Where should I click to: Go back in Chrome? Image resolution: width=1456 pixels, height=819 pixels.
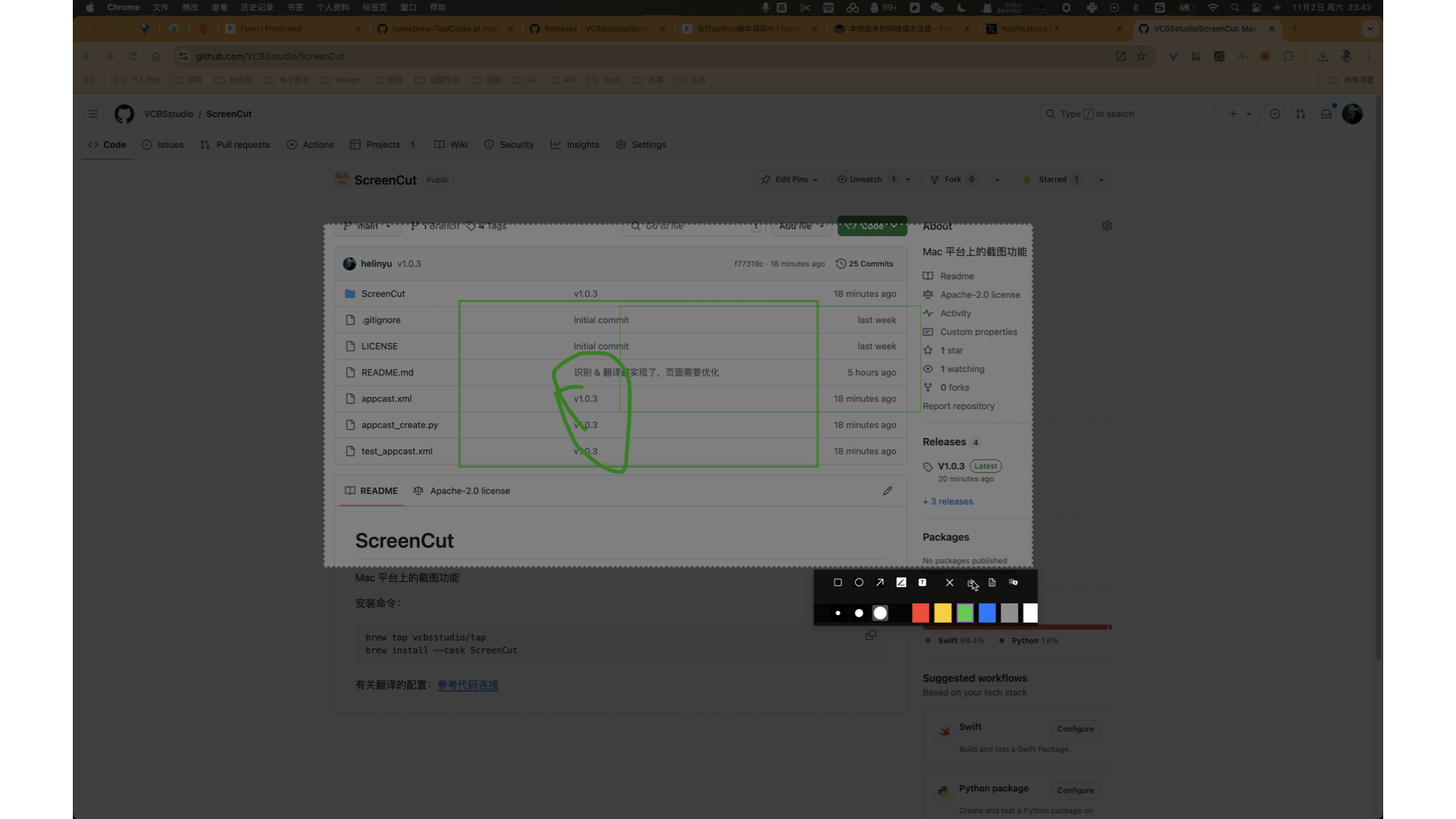coord(86,56)
